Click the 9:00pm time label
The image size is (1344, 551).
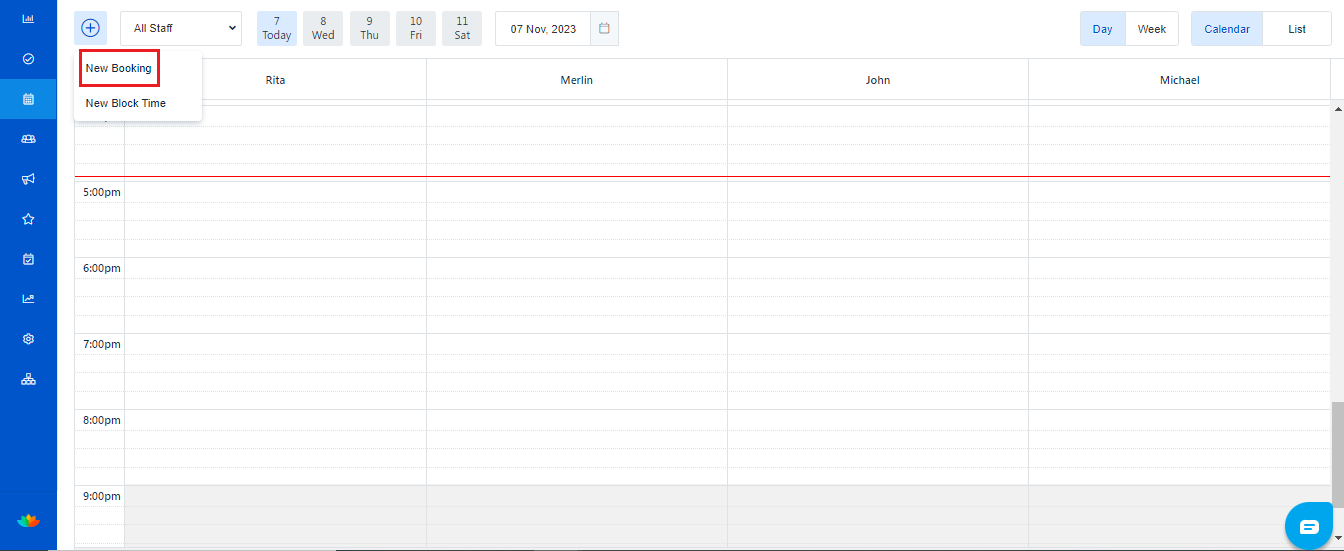pyautogui.click(x=102, y=496)
